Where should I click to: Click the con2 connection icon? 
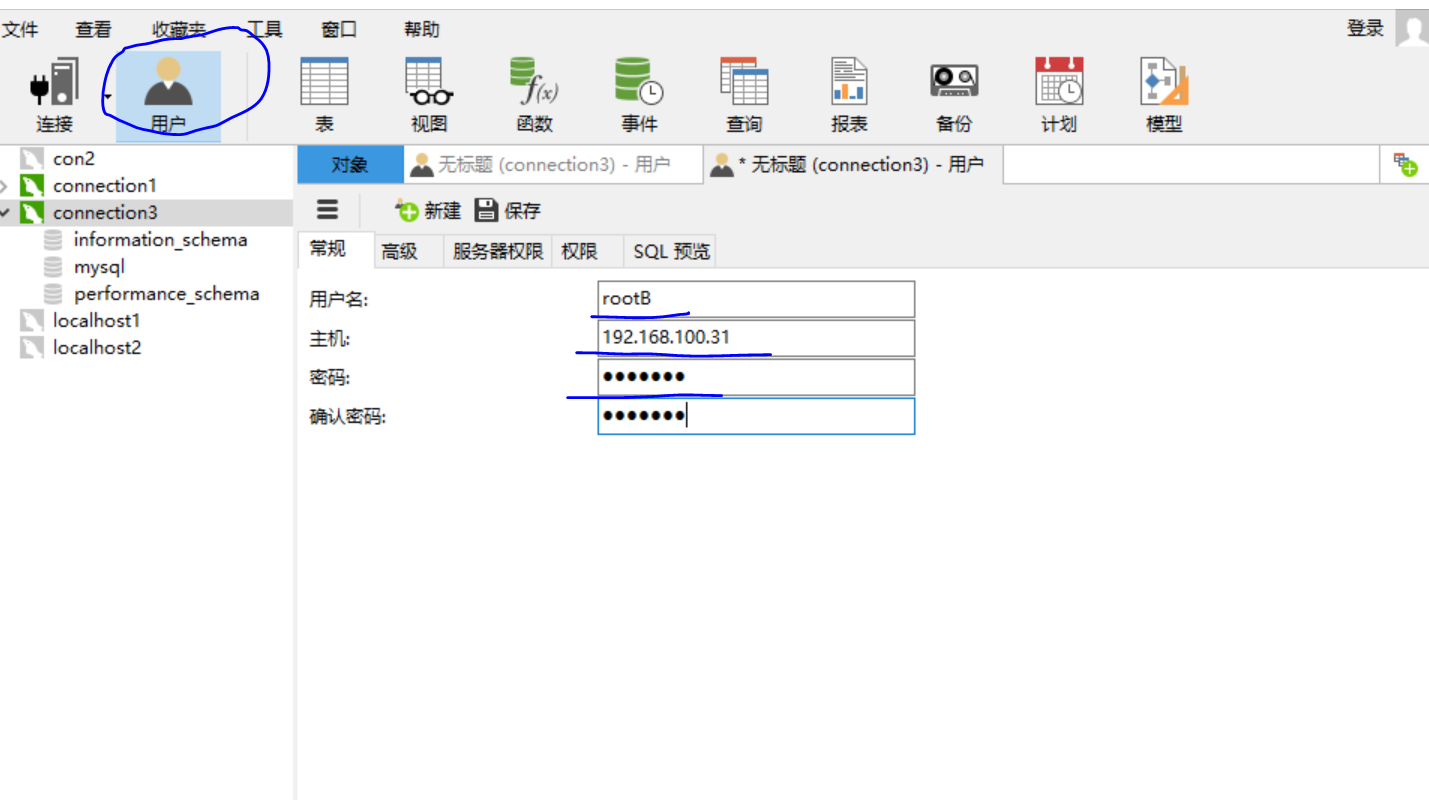coord(33,158)
